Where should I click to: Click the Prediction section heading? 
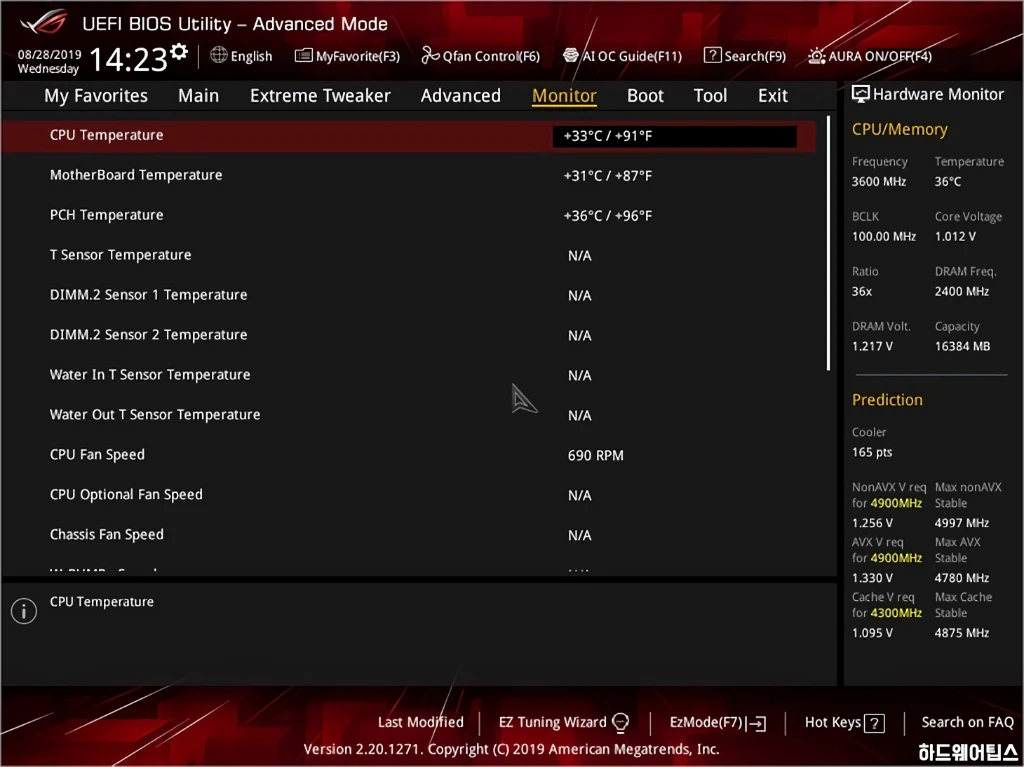click(887, 400)
